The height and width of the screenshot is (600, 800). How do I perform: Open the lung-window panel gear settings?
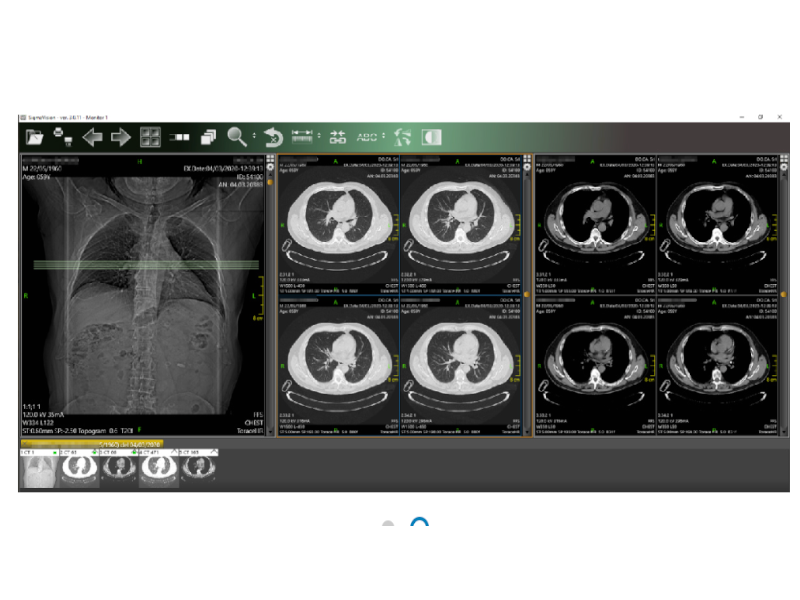pyautogui.click(x=527, y=167)
